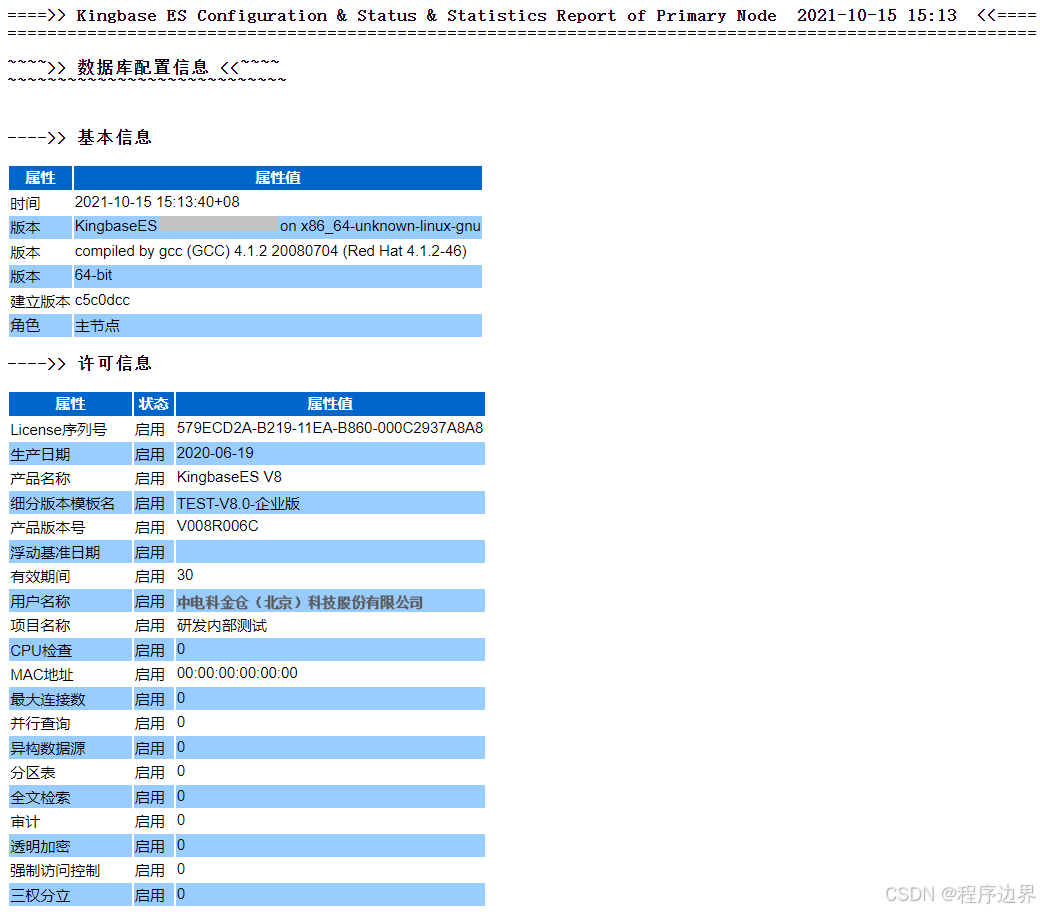
Task: Click the value '0' in 最大连接数 row
Action: pyautogui.click(x=181, y=699)
